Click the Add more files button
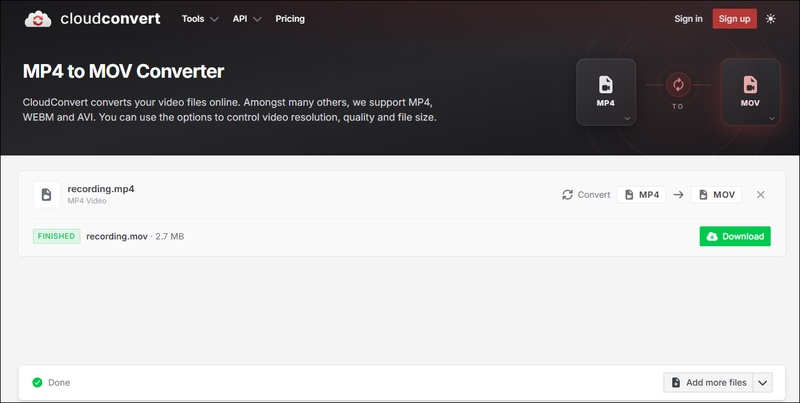 708,383
